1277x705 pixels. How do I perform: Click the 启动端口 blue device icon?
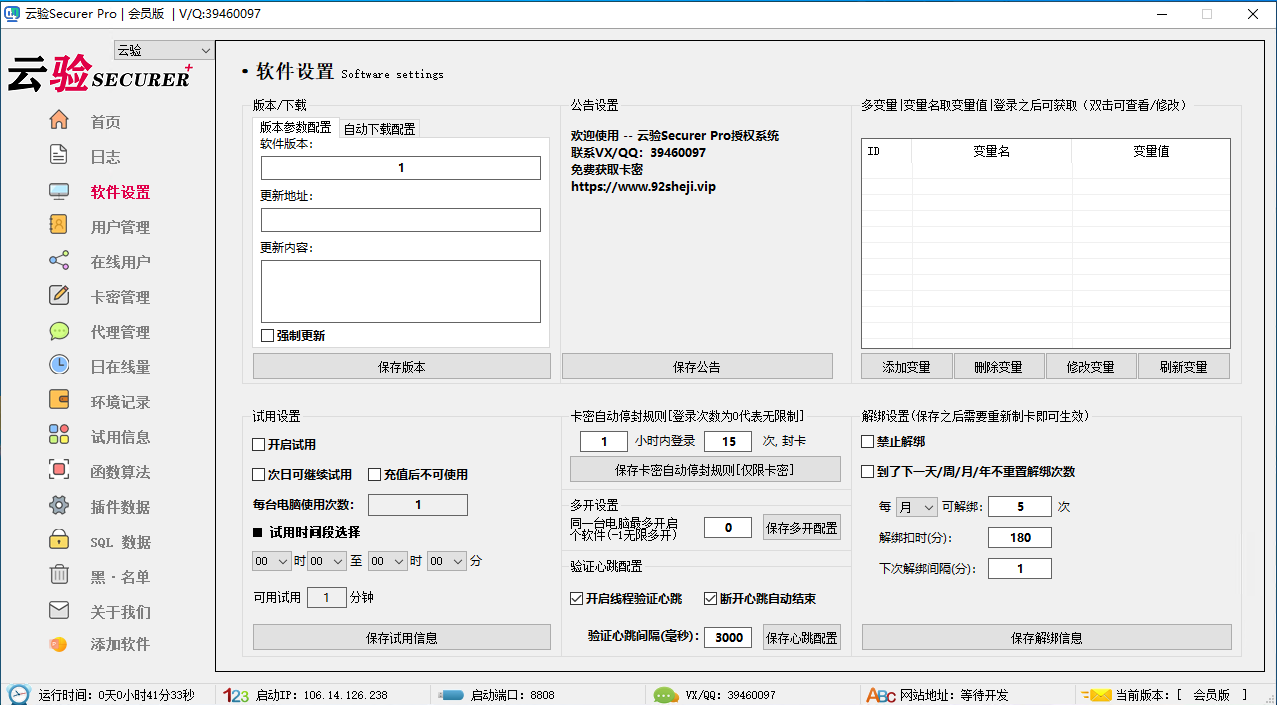click(x=453, y=695)
